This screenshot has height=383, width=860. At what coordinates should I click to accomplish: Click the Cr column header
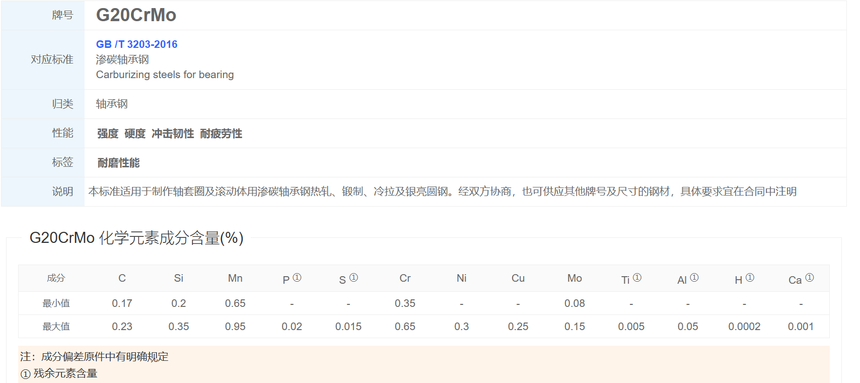point(405,278)
